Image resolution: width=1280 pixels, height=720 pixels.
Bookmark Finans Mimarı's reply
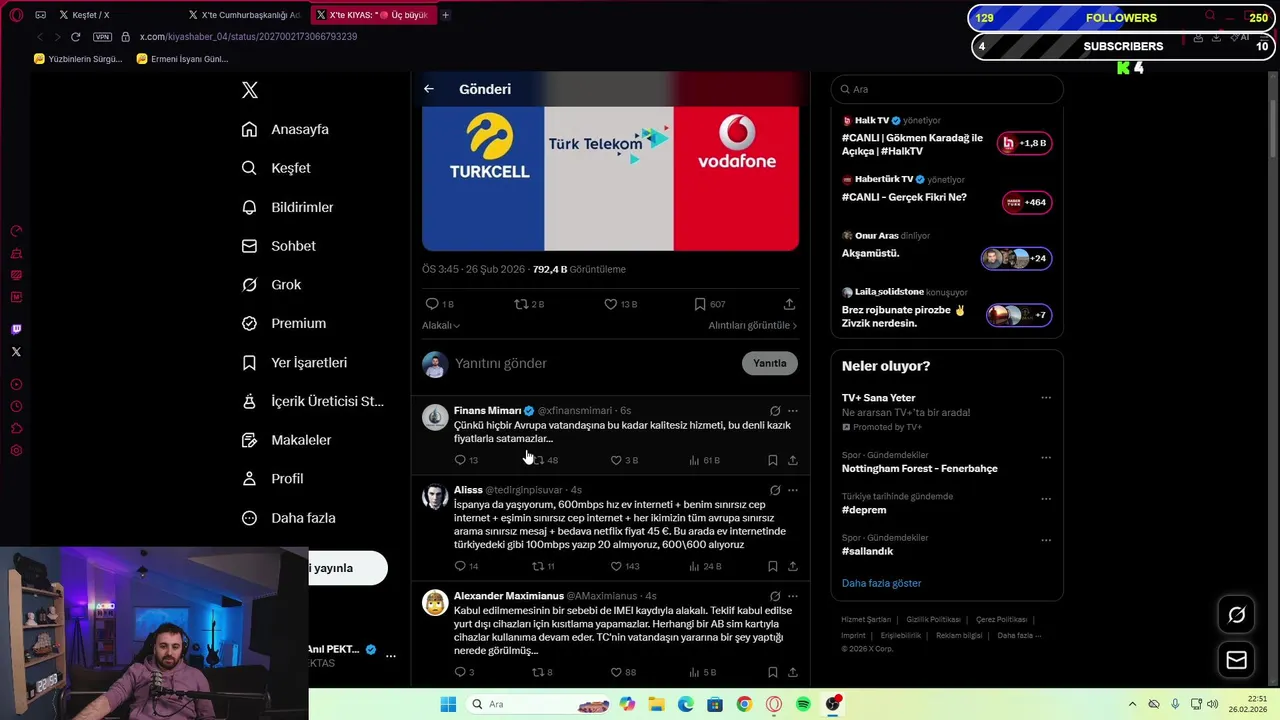point(772,460)
